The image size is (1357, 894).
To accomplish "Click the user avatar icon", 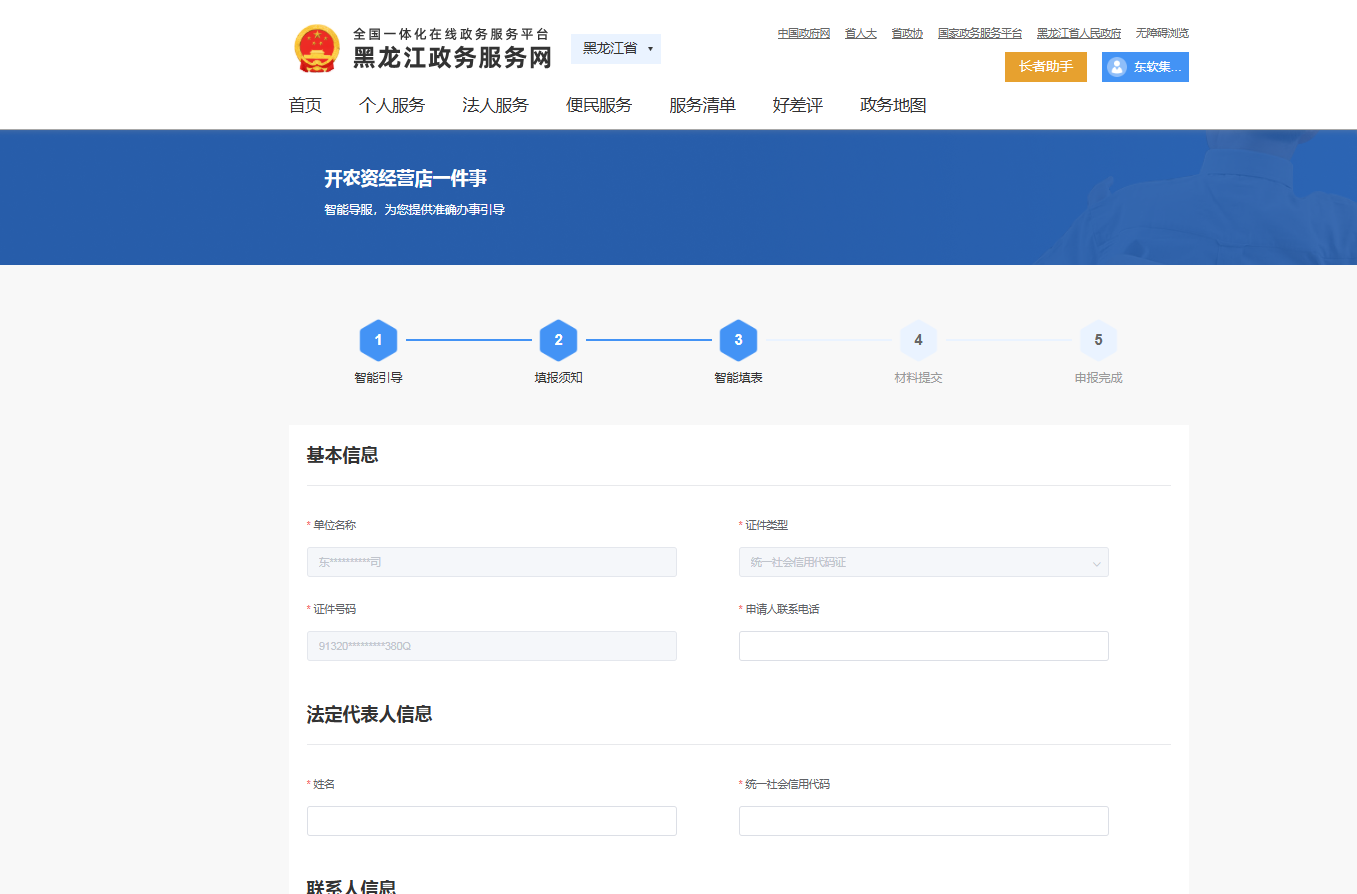I will coord(1117,67).
